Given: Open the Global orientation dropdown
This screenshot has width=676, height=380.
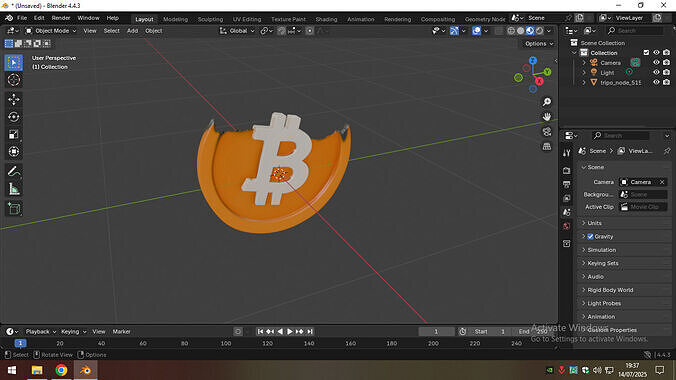Looking at the screenshot, I should 238,31.
